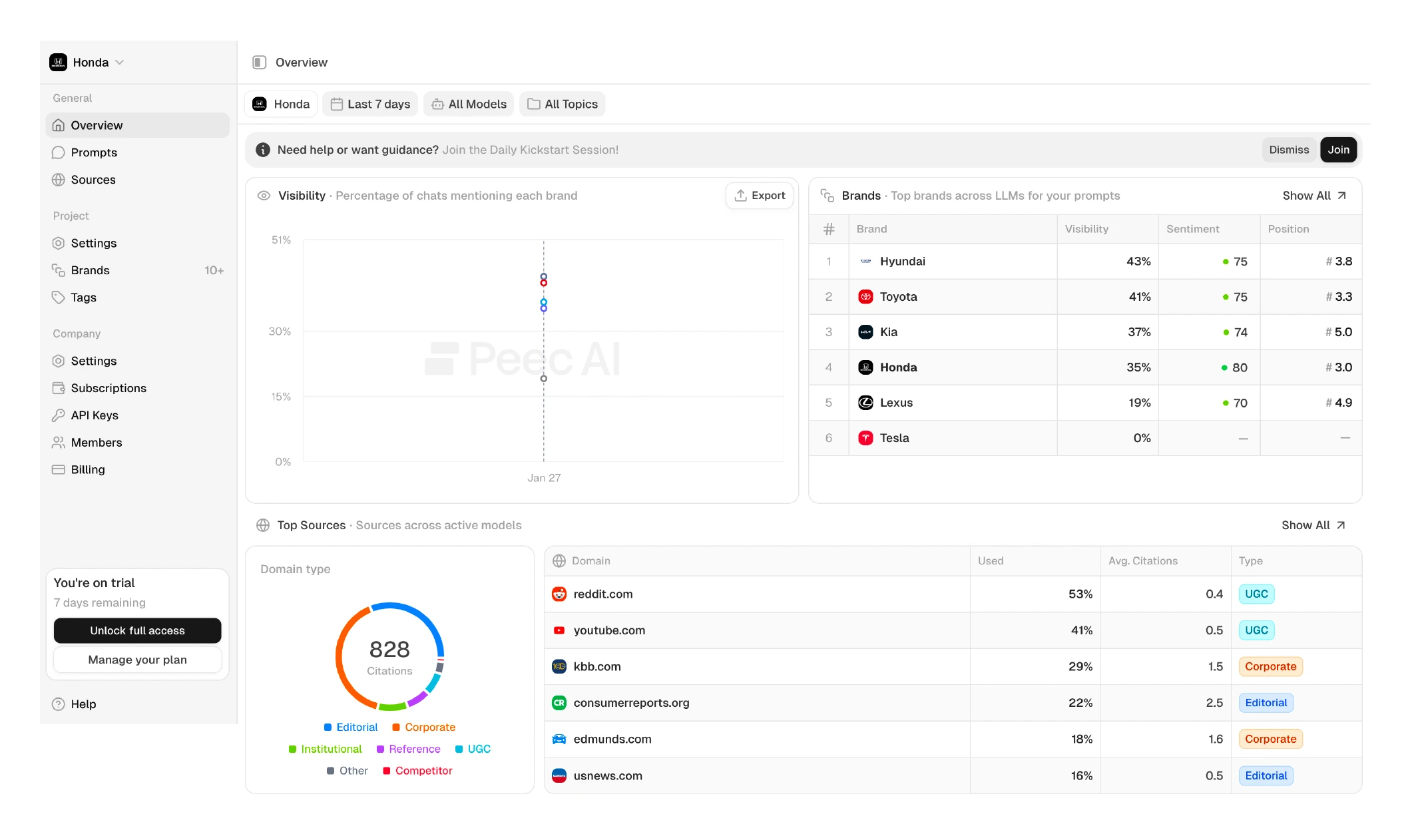Open the All Topics filter

(563, 104)
